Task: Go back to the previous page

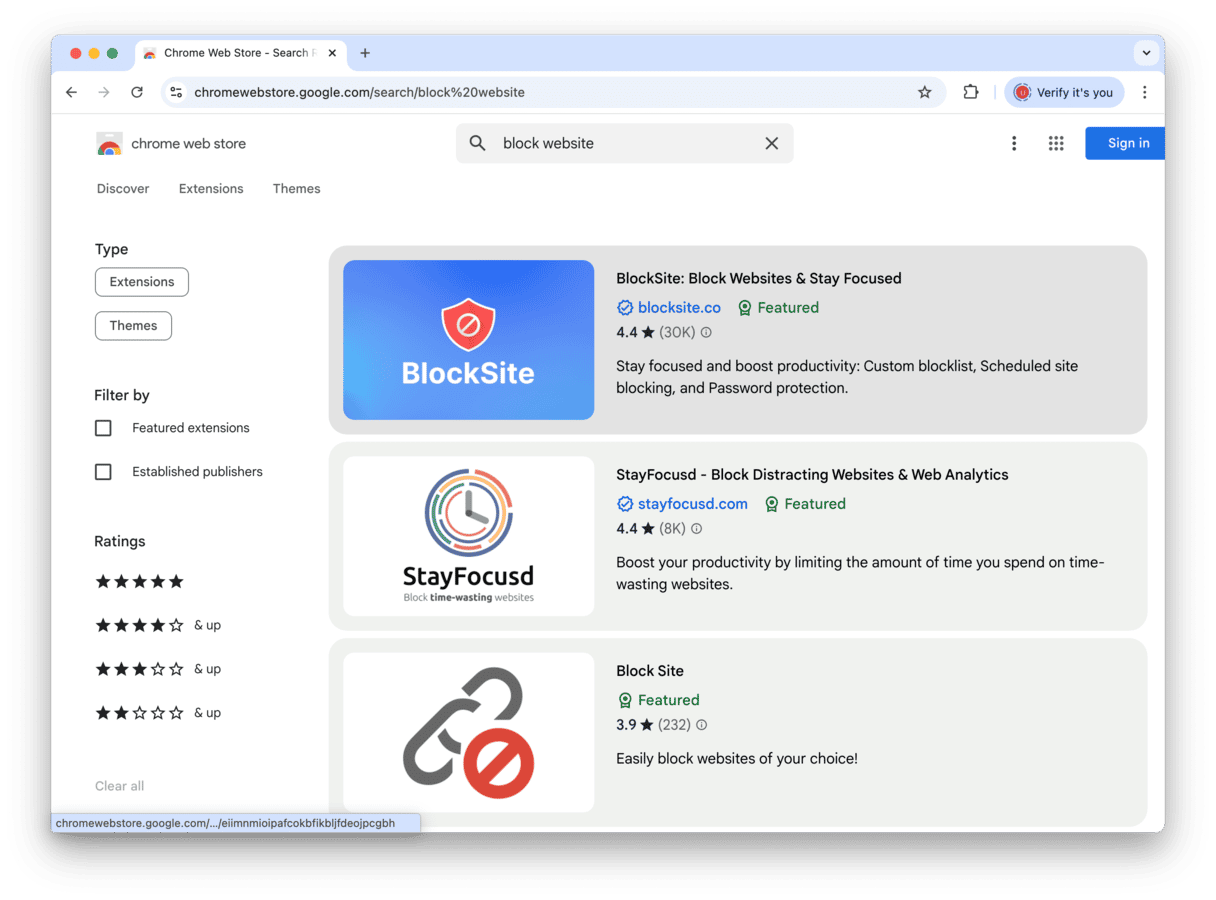Action: tap(71, 92)
